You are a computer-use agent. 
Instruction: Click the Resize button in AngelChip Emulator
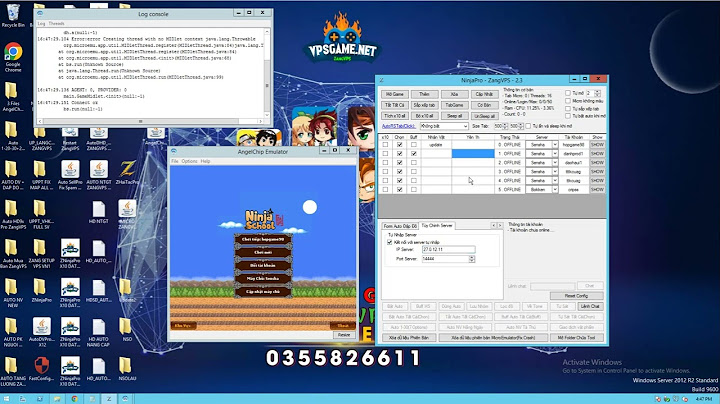(x=344, y=335)
